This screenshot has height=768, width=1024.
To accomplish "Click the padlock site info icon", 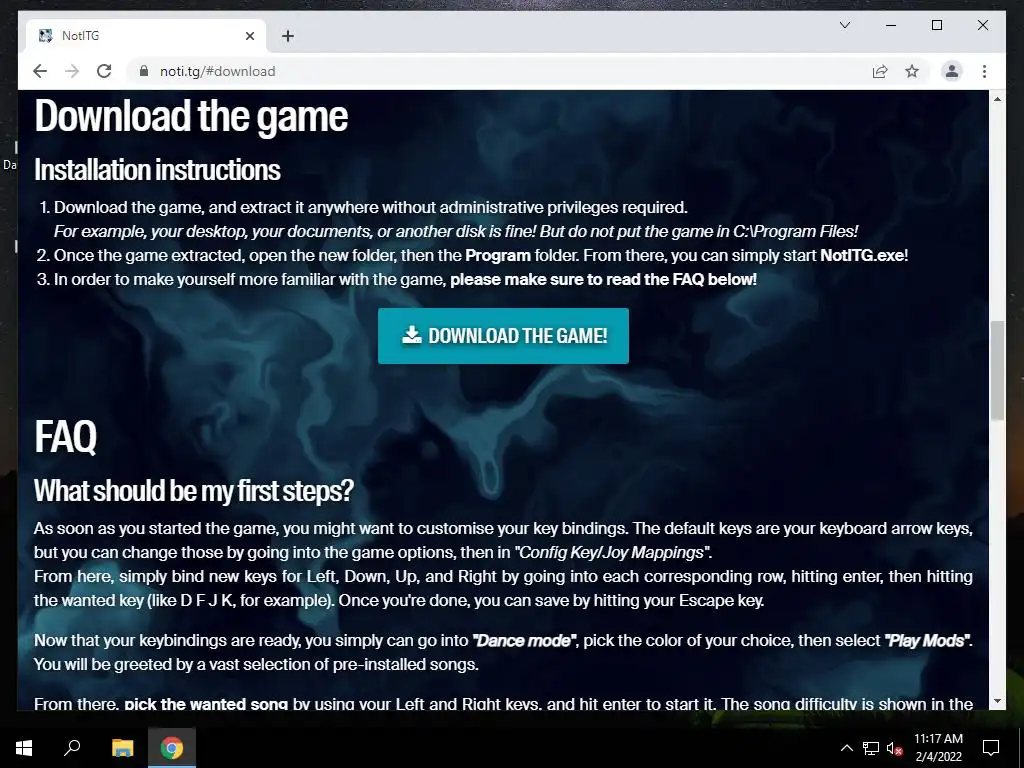I will [x=144, y=71].
